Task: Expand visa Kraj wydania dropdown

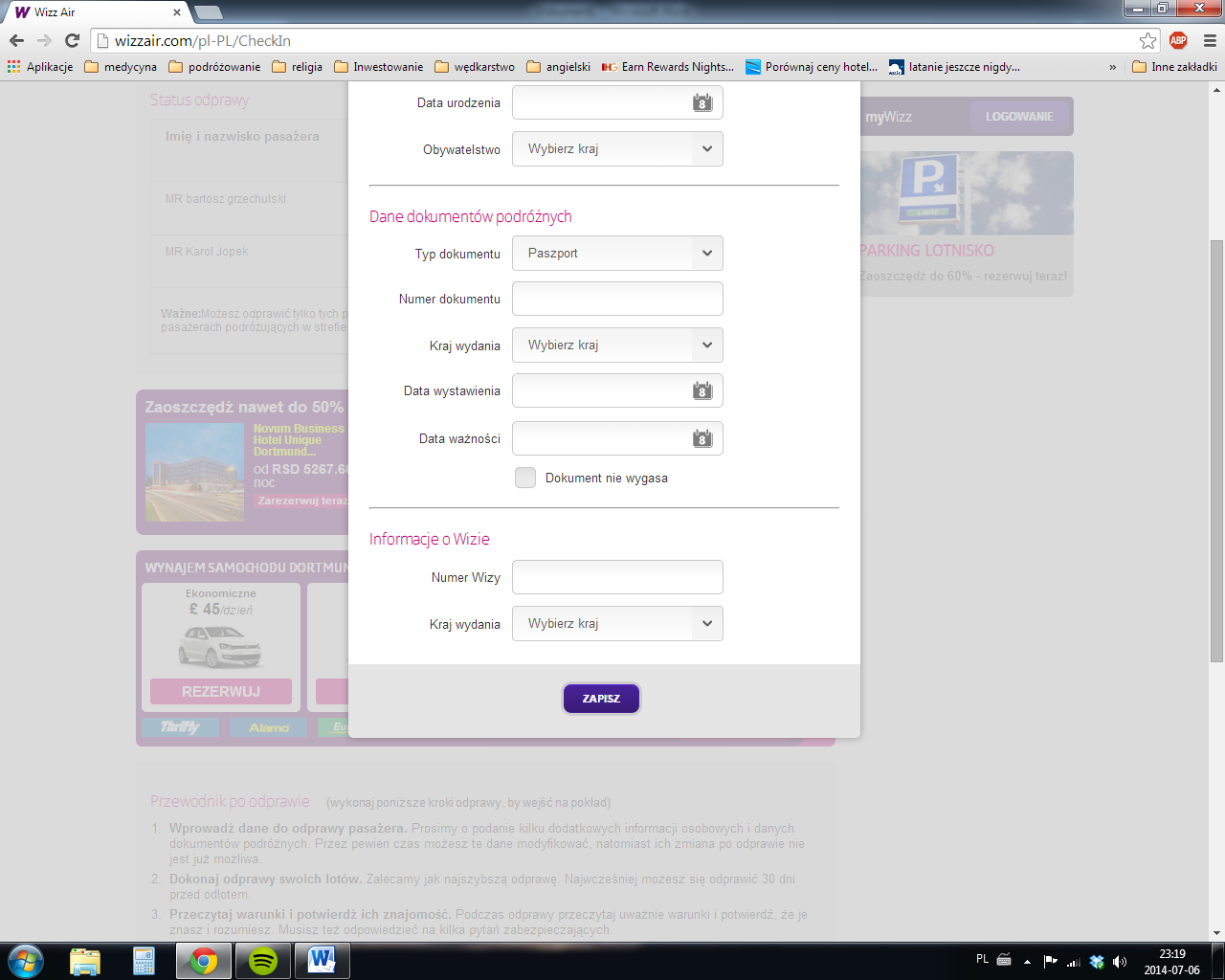Action: point(617,624)
